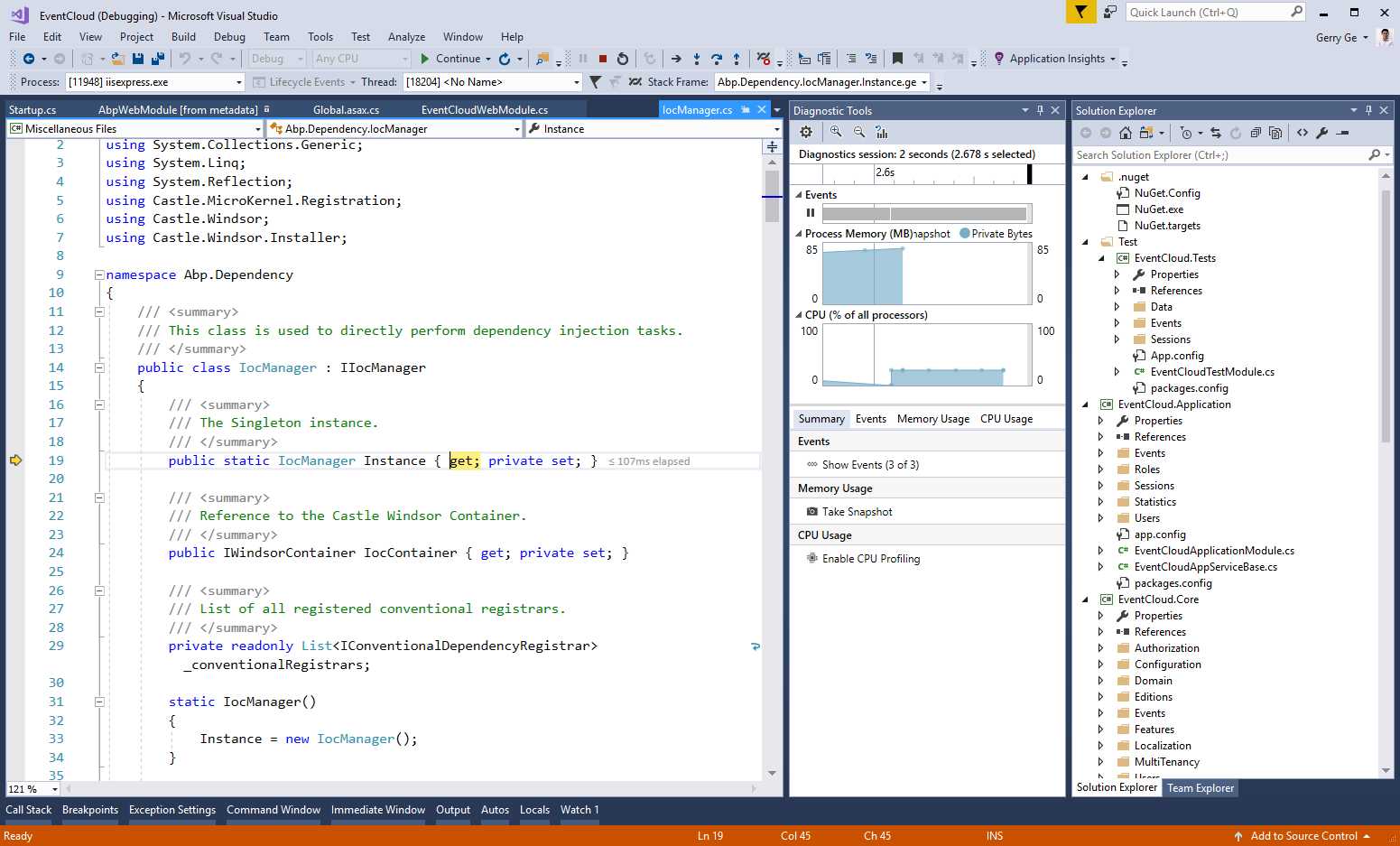The image size is (1400, 846).
Task: Click Add to Source Control
Action: (1303, 836)
